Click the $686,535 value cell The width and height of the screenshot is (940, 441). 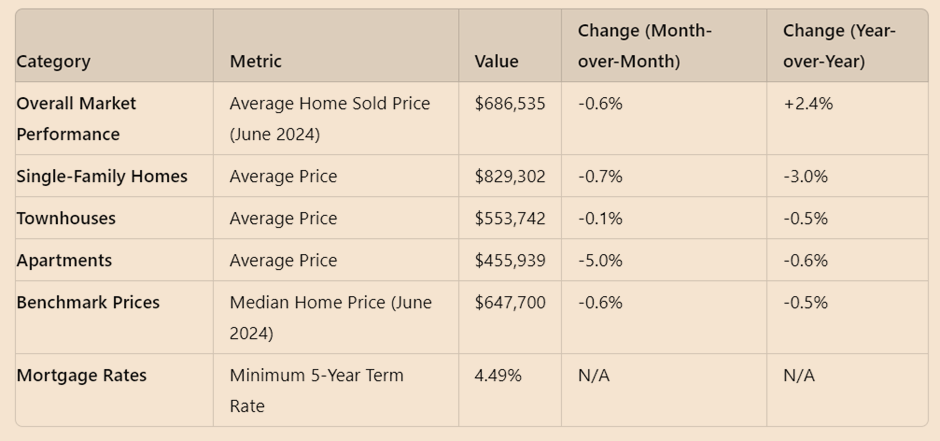point(510,103)
